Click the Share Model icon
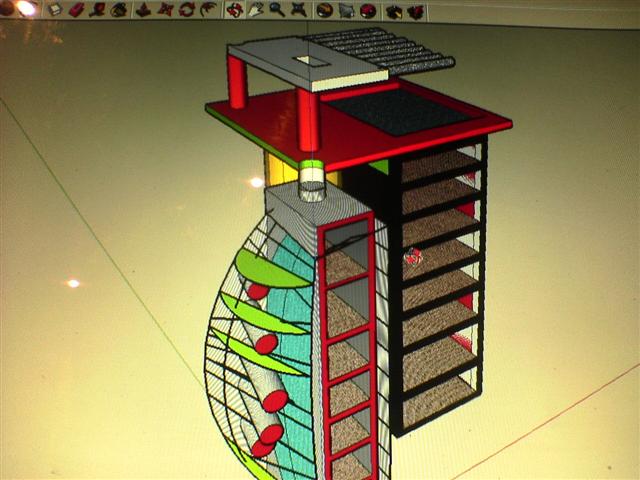This screenshot has height=480, width=640. click(x=413, y=11)
